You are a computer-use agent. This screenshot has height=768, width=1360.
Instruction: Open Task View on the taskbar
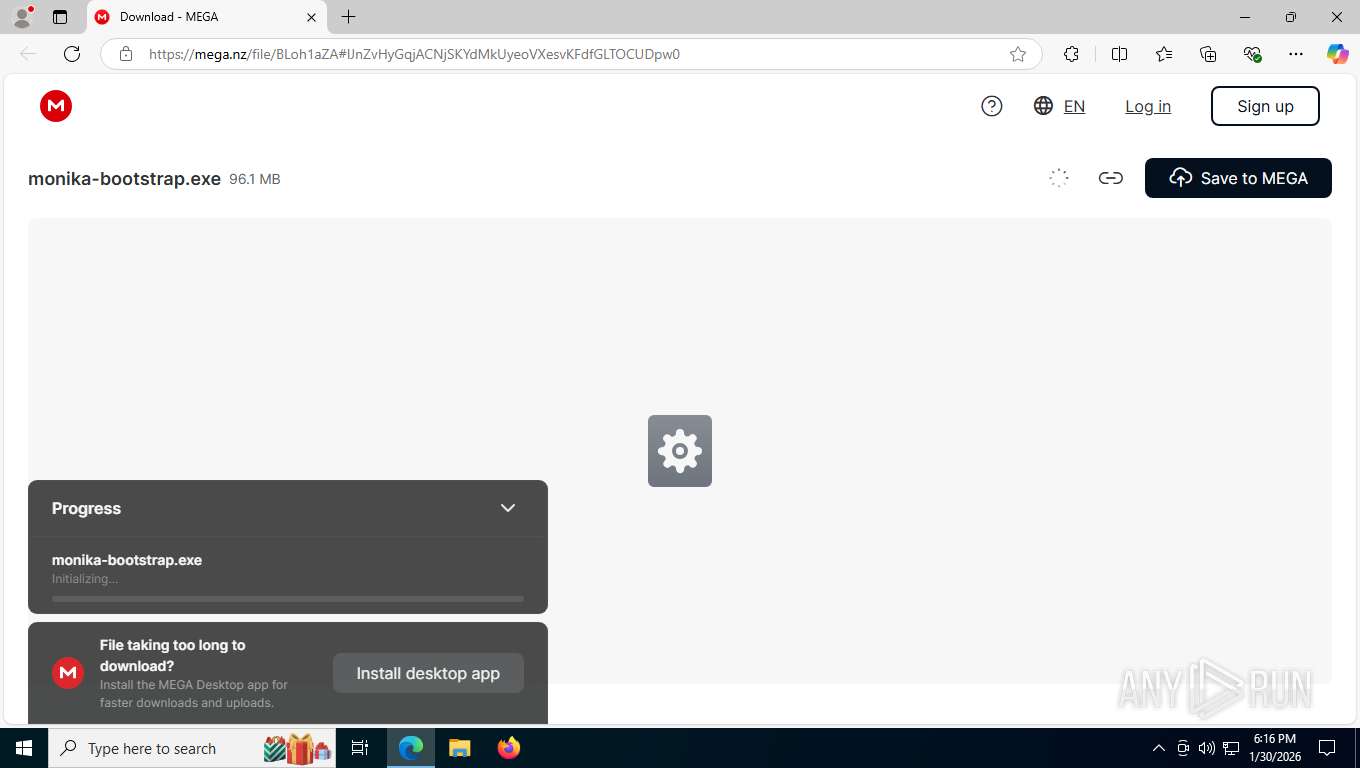(x=360, y=748)
